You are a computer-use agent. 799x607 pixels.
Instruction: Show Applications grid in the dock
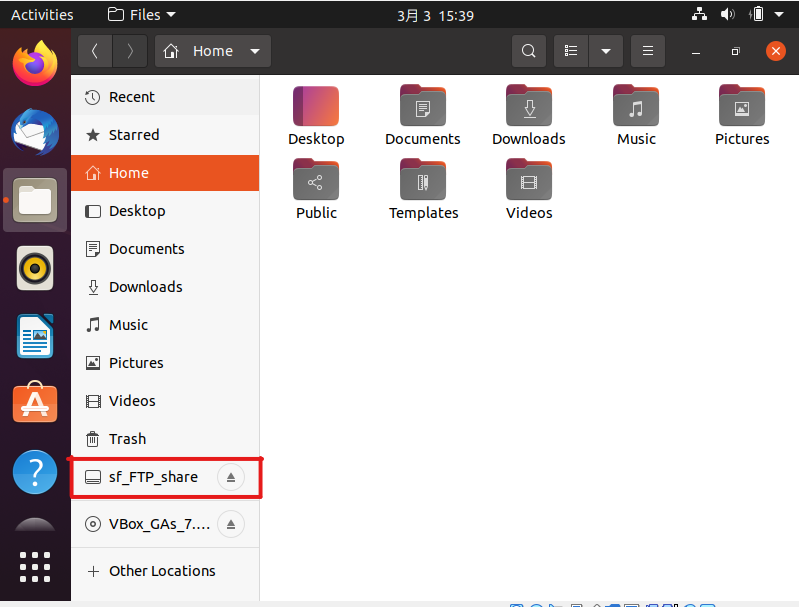(x=35, y=567)
